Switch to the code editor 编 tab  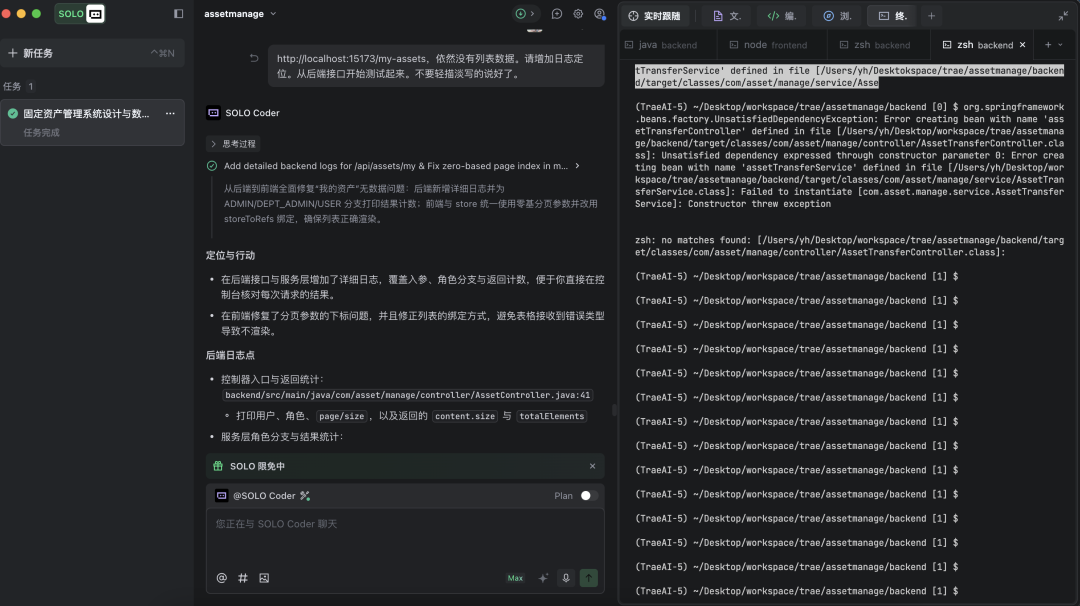(x=782, y=16)
